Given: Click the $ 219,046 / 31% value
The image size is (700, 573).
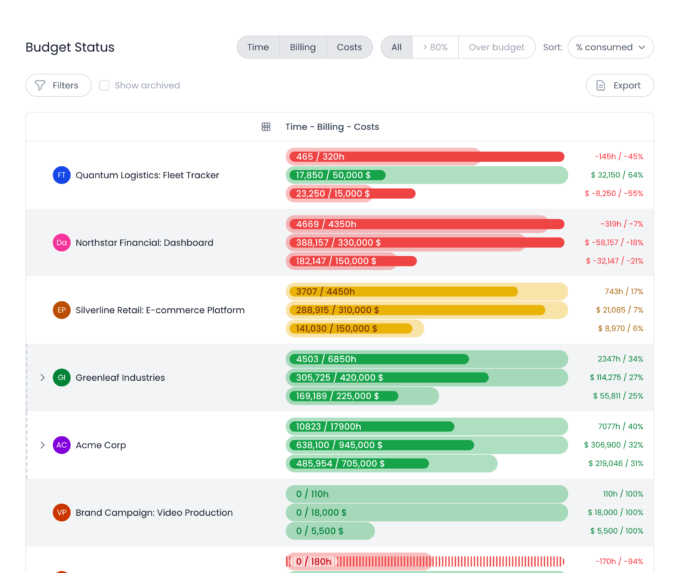Looking at the screenshot, I should point(616,463).
